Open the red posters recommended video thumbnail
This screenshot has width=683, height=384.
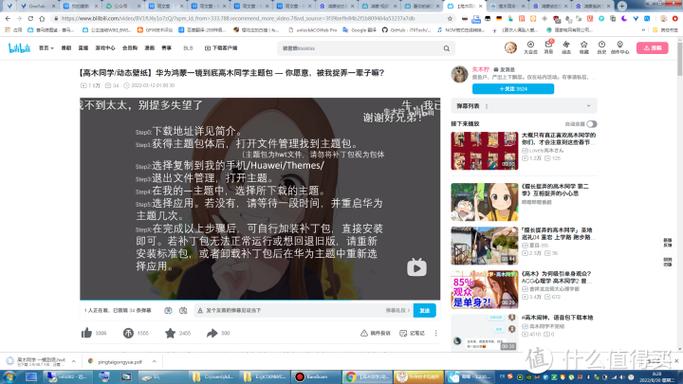(x=484, y=151)
